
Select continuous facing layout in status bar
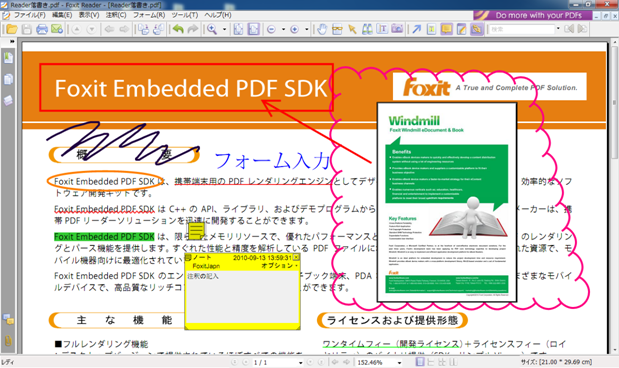tap(453, 362)
